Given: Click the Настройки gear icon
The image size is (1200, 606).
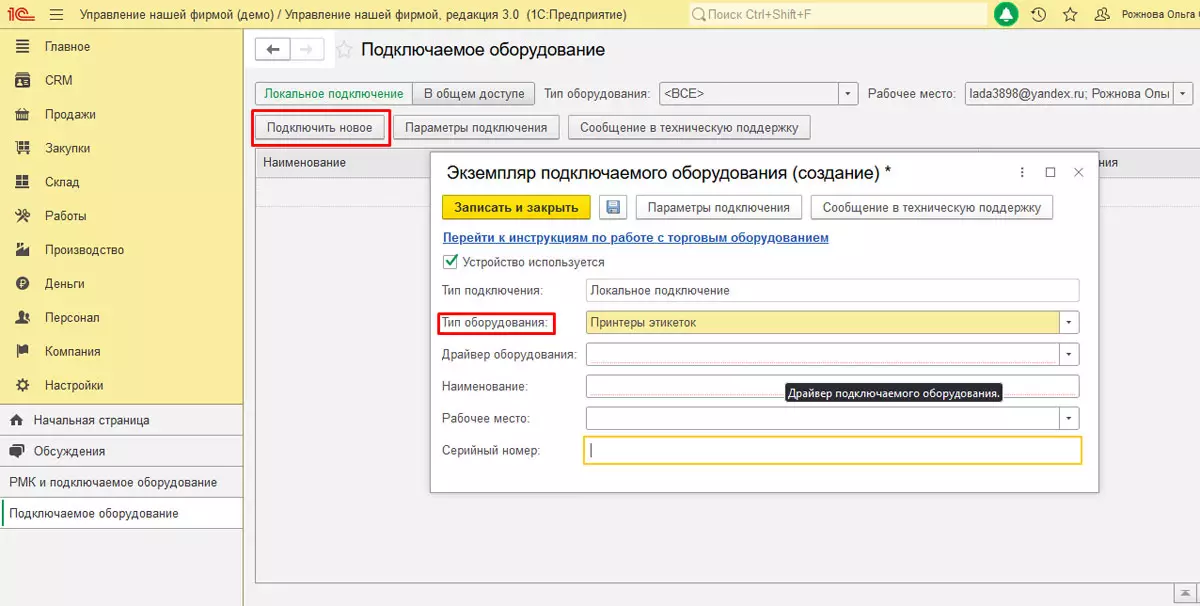Looking at the screenshot, I should coord(23,385).
